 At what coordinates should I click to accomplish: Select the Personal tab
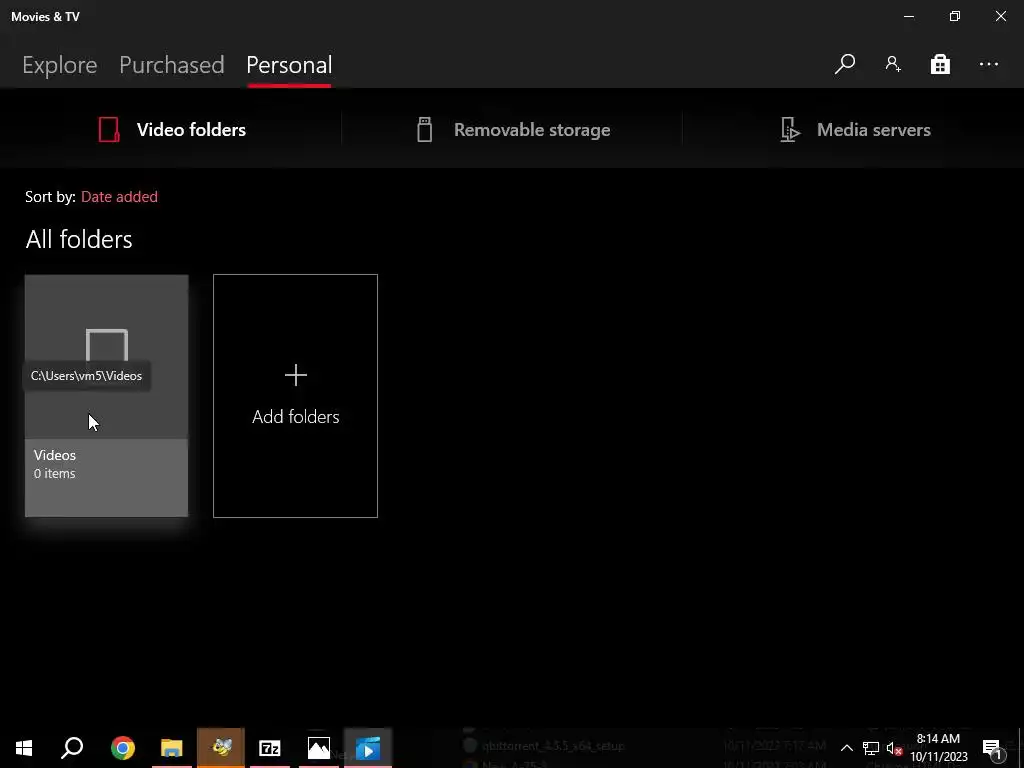coord(289,65)
